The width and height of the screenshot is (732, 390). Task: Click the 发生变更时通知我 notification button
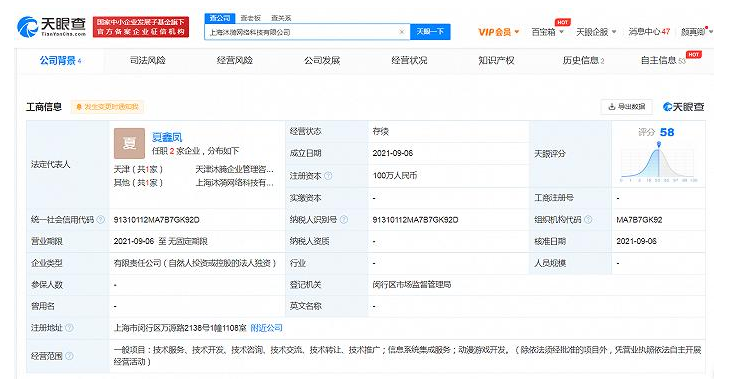[107, 107]
